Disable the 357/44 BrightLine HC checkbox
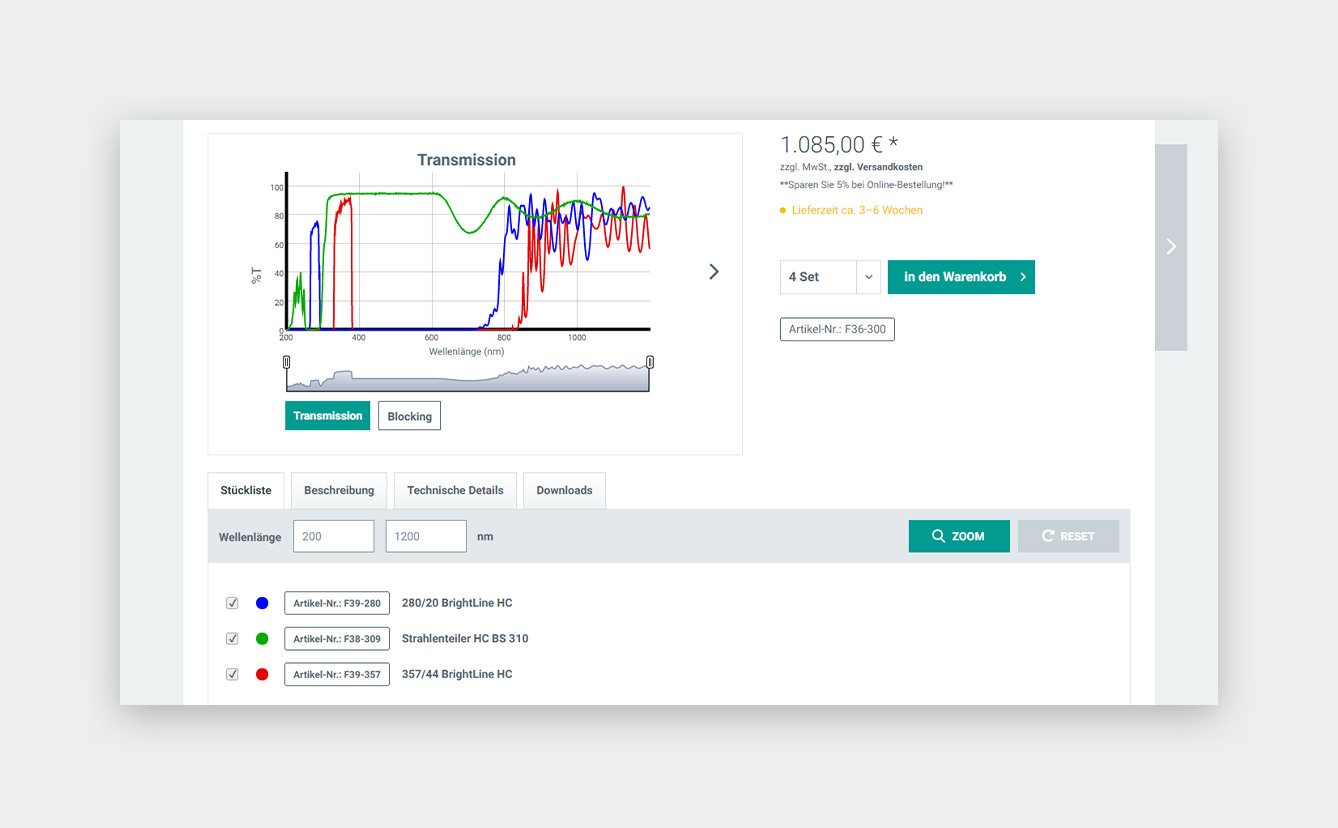Image resolution: width=1338 pixels, height=828 pixels. point(232,675)
